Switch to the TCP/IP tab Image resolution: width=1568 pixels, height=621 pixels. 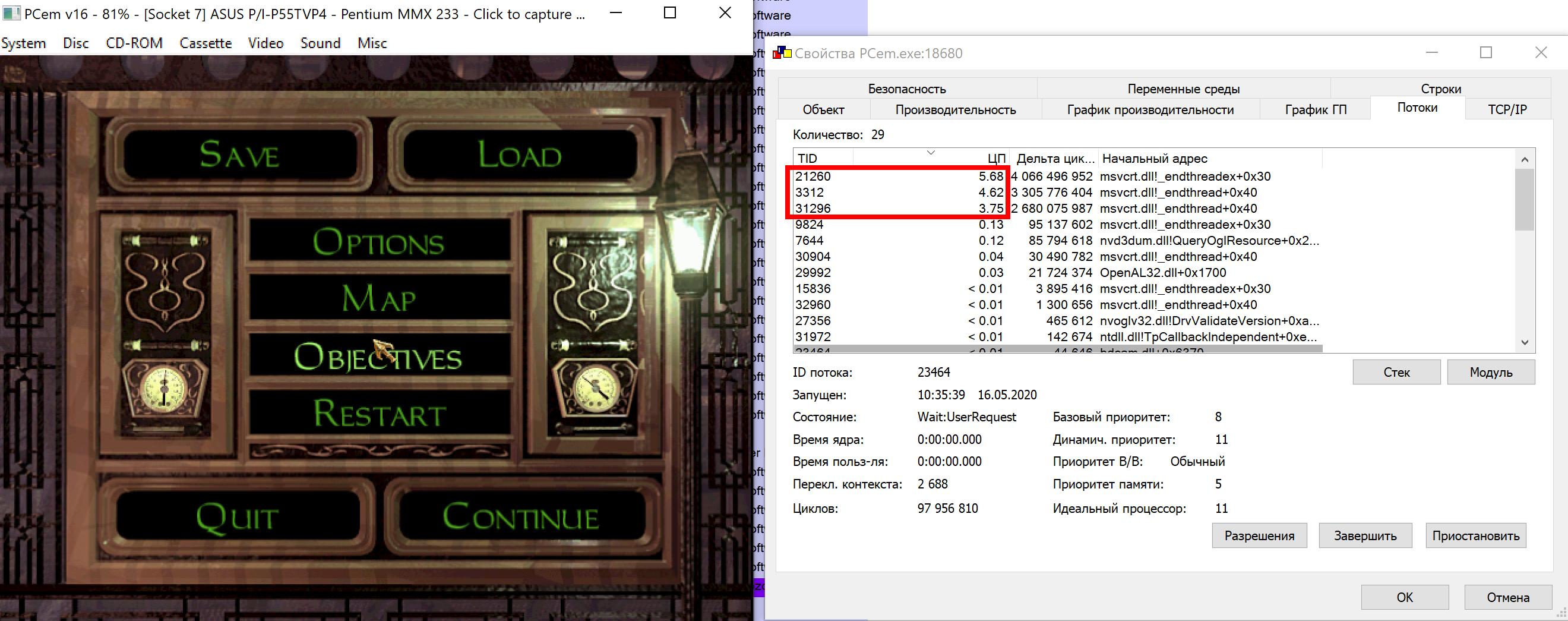click(1508, 109)
